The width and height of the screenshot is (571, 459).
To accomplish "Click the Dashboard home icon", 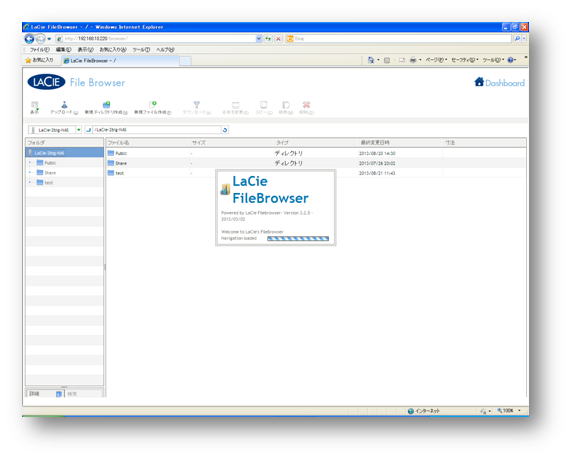I will point(479,82).
